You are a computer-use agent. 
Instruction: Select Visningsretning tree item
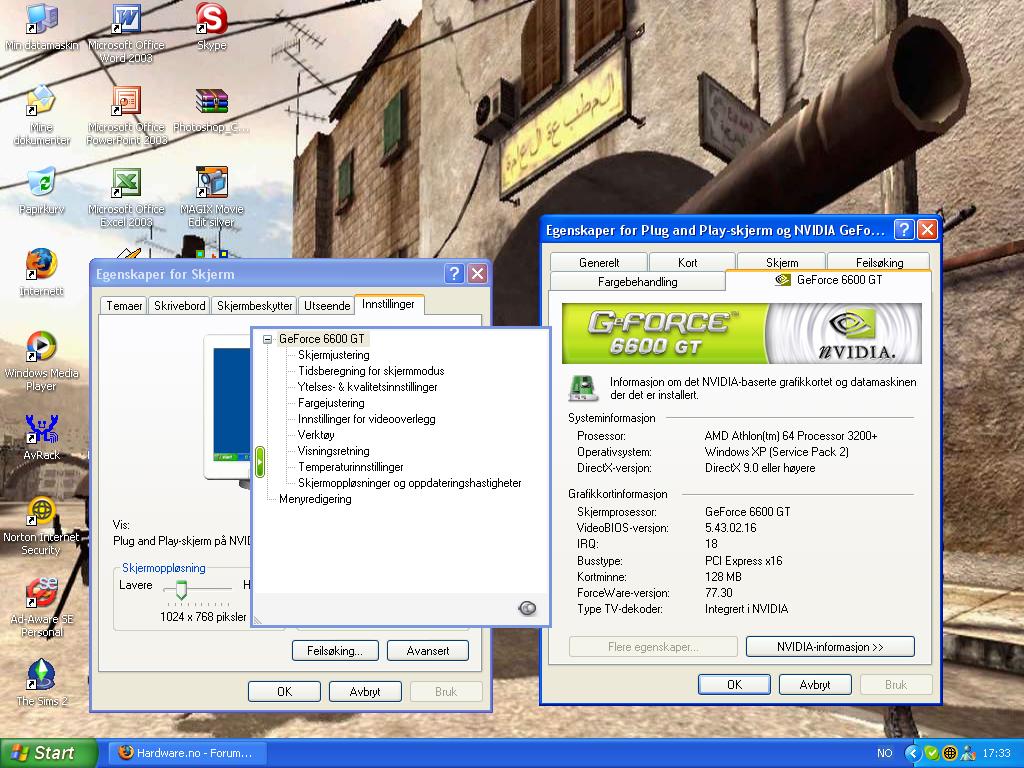(x=333, y=451)
